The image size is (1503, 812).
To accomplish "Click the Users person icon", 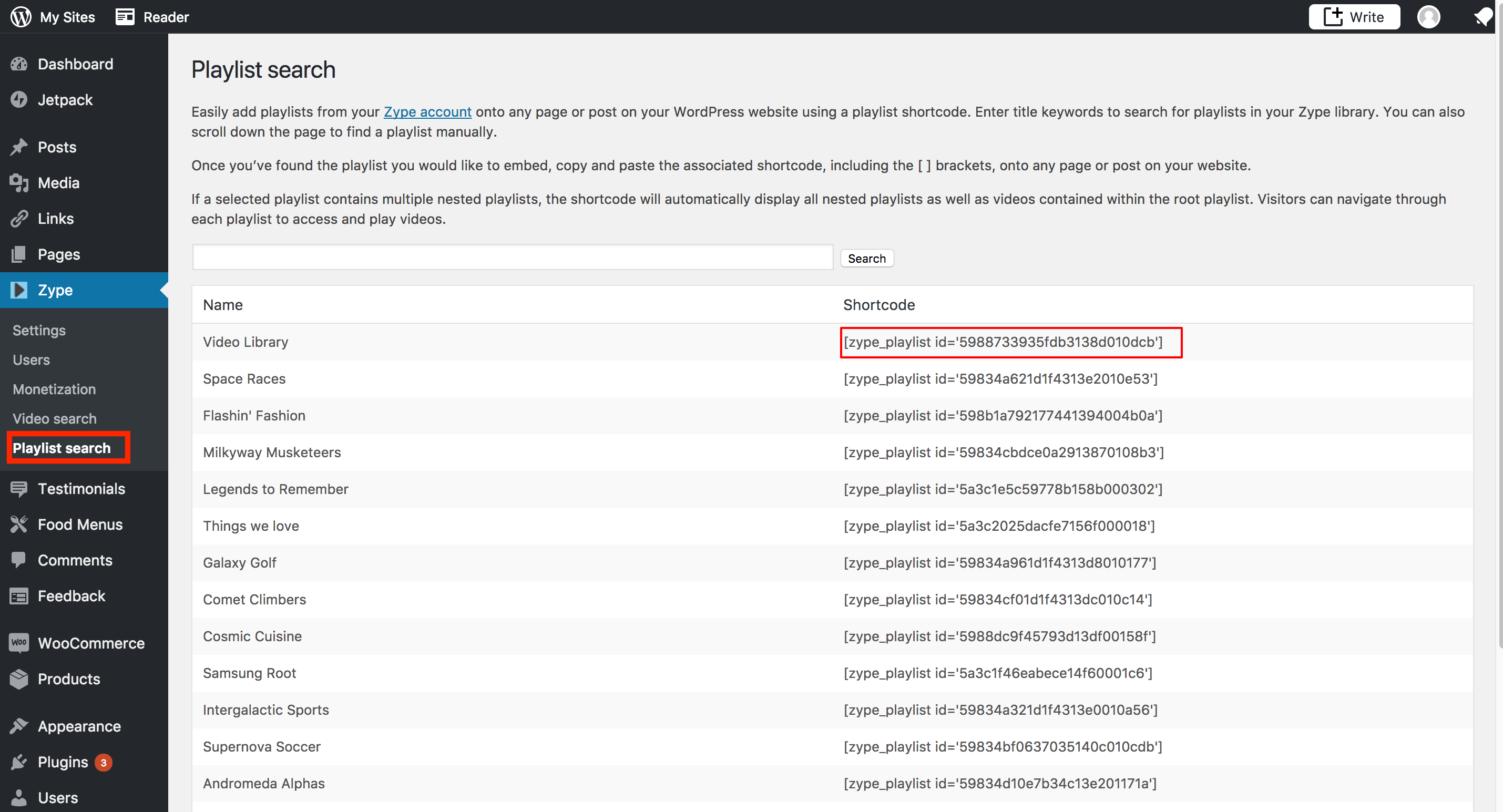I will pos(19,797).
